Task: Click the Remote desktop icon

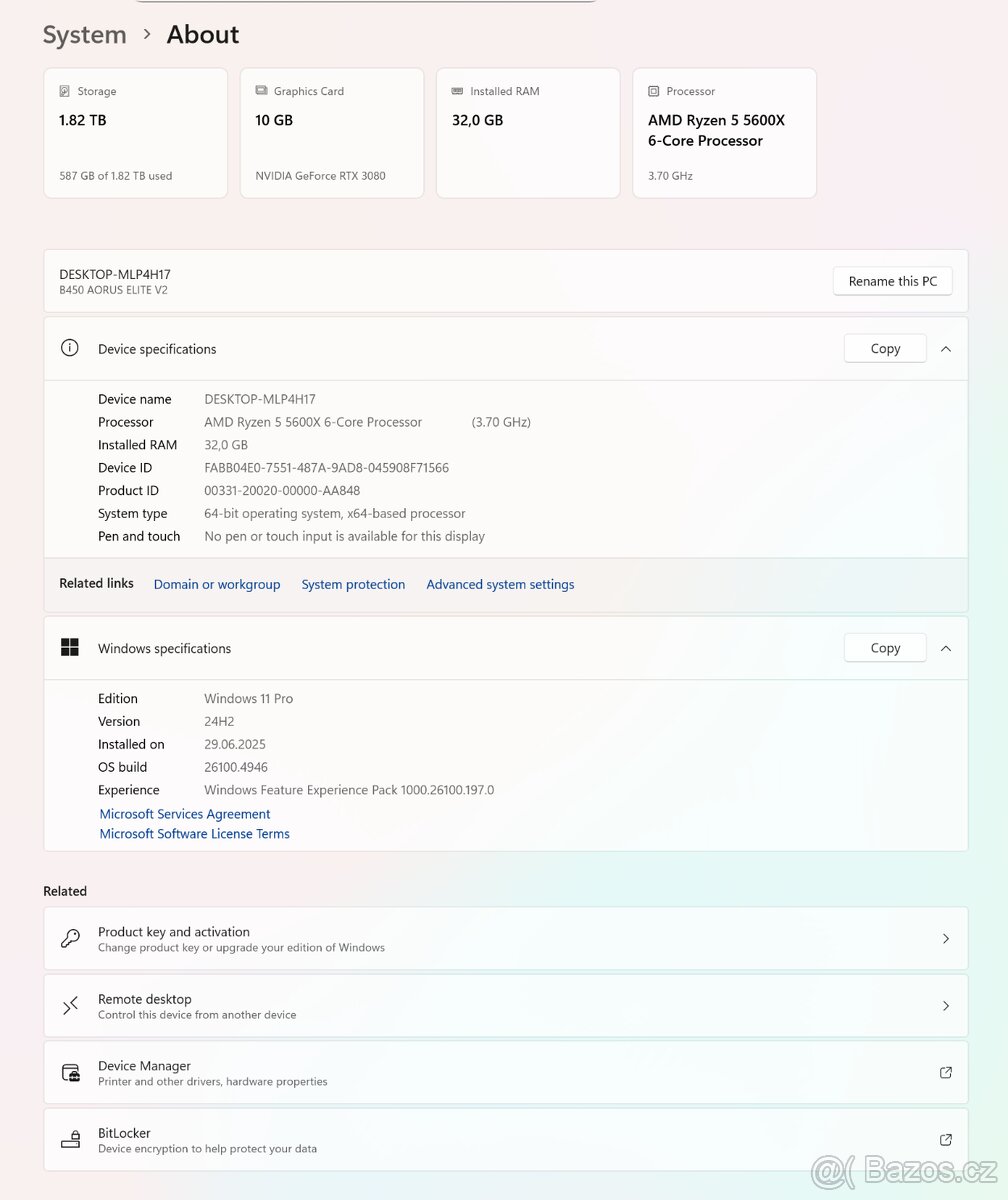Action: [x=70, y=1005]
